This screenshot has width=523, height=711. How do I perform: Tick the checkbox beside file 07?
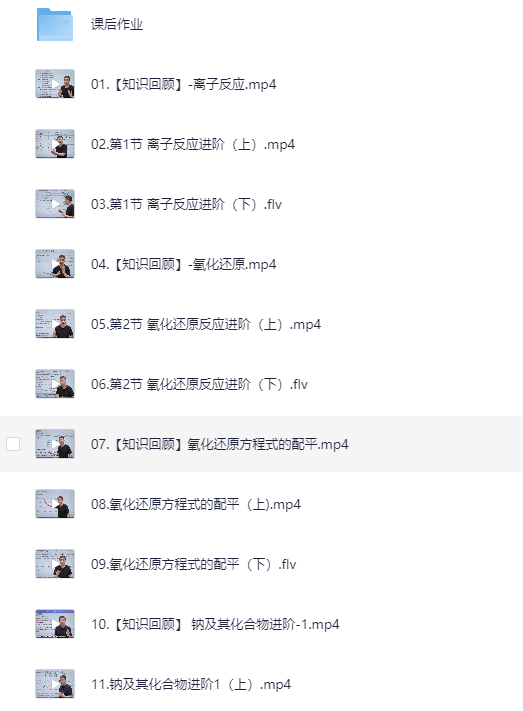click(13, 444)
